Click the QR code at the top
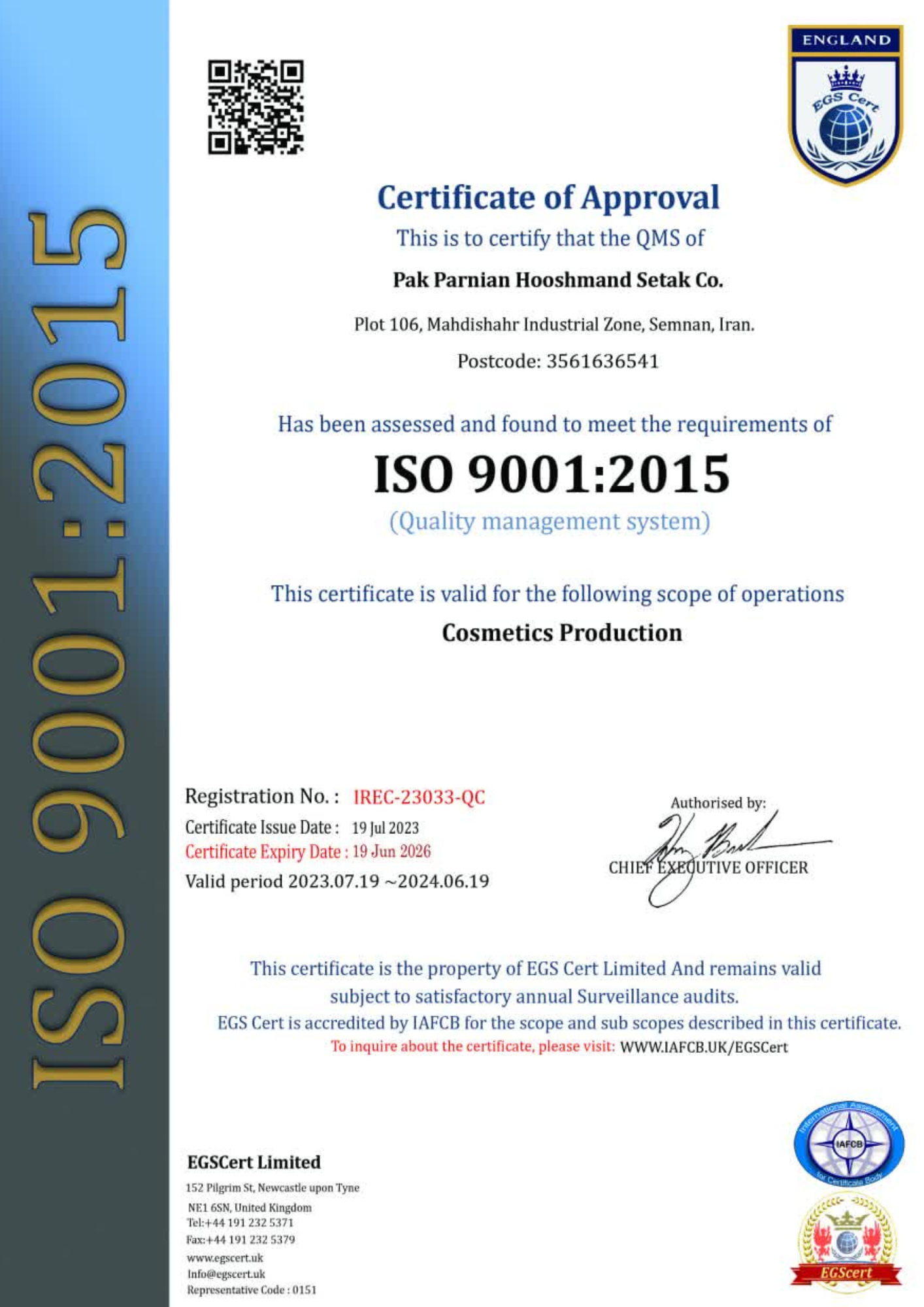924x1307 pixels. tap(256, 107)
